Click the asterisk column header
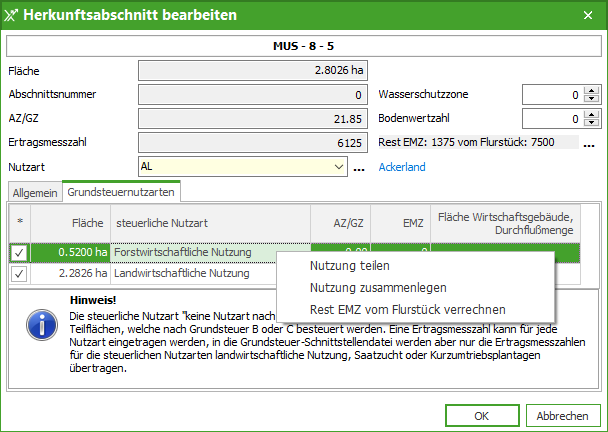 (x=20, y=223)
